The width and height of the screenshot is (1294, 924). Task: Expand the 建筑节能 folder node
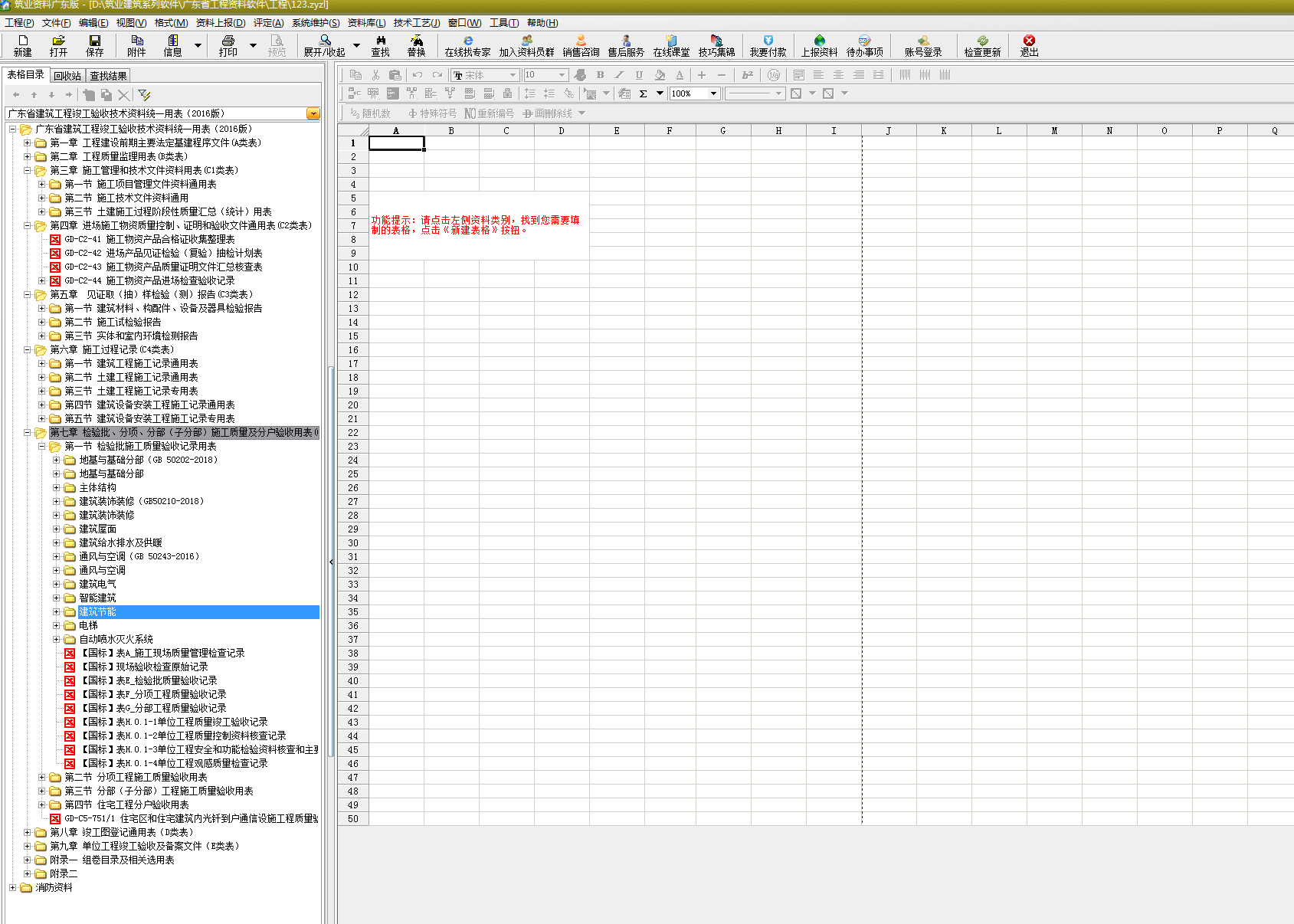[x=56, y=612]
